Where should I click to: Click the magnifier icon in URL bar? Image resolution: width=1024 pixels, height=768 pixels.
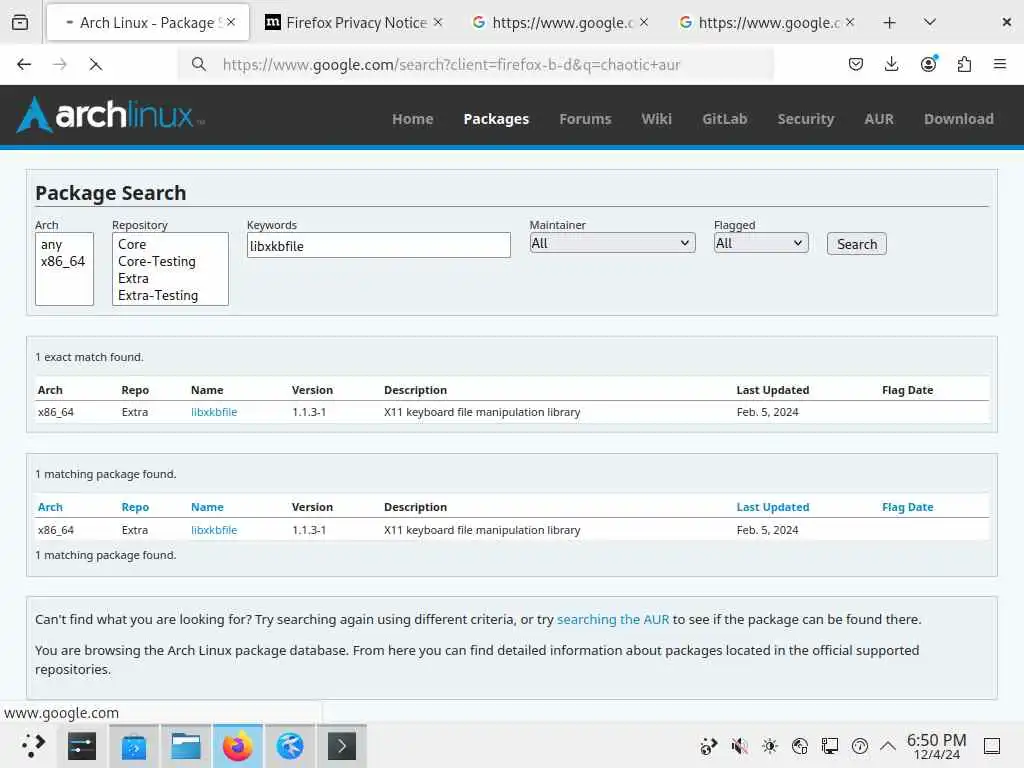pos(199,64)
